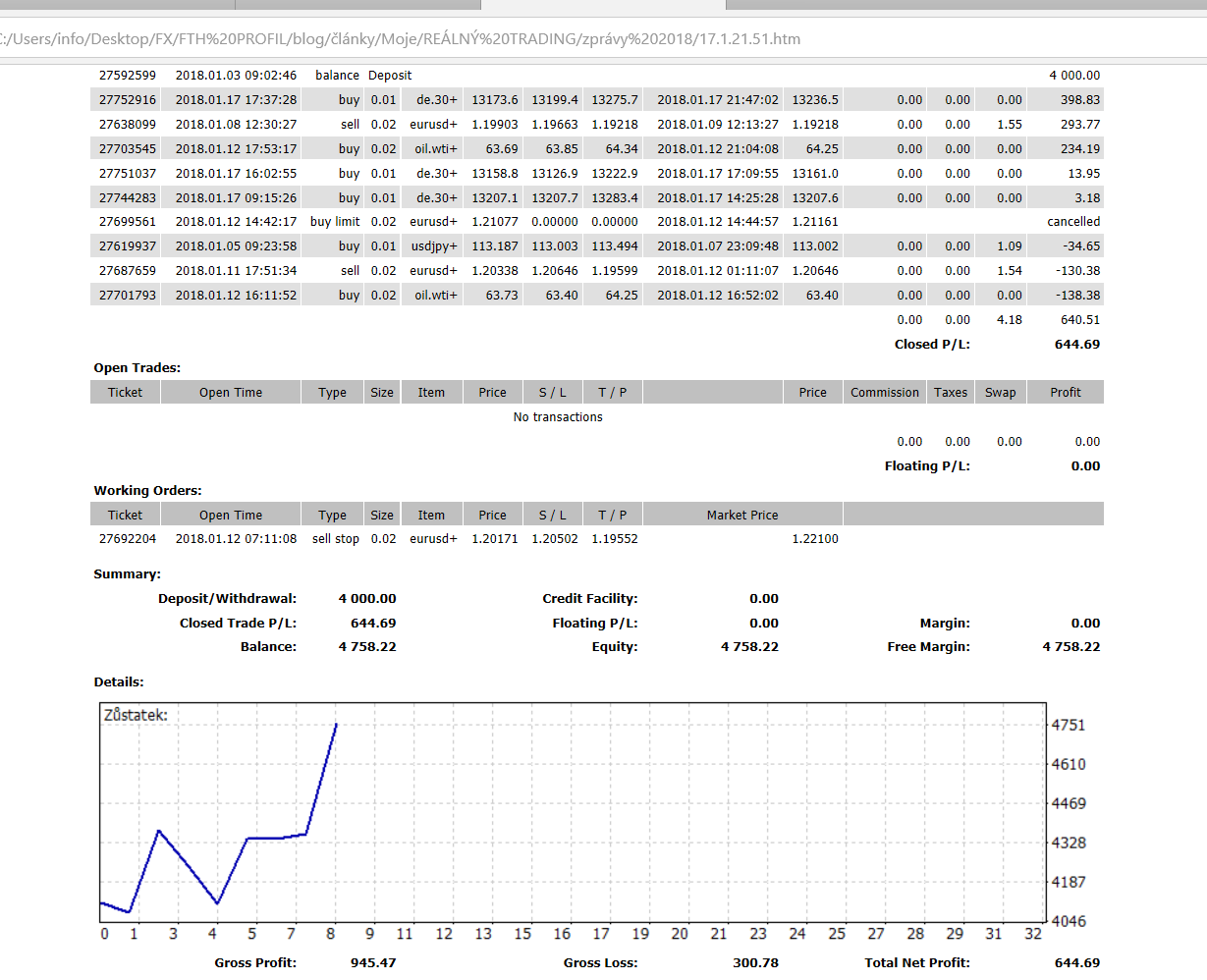Viewport: 1207px width, 980px height.
Task: Select ticket number 27699561
Action: [128, 222]
